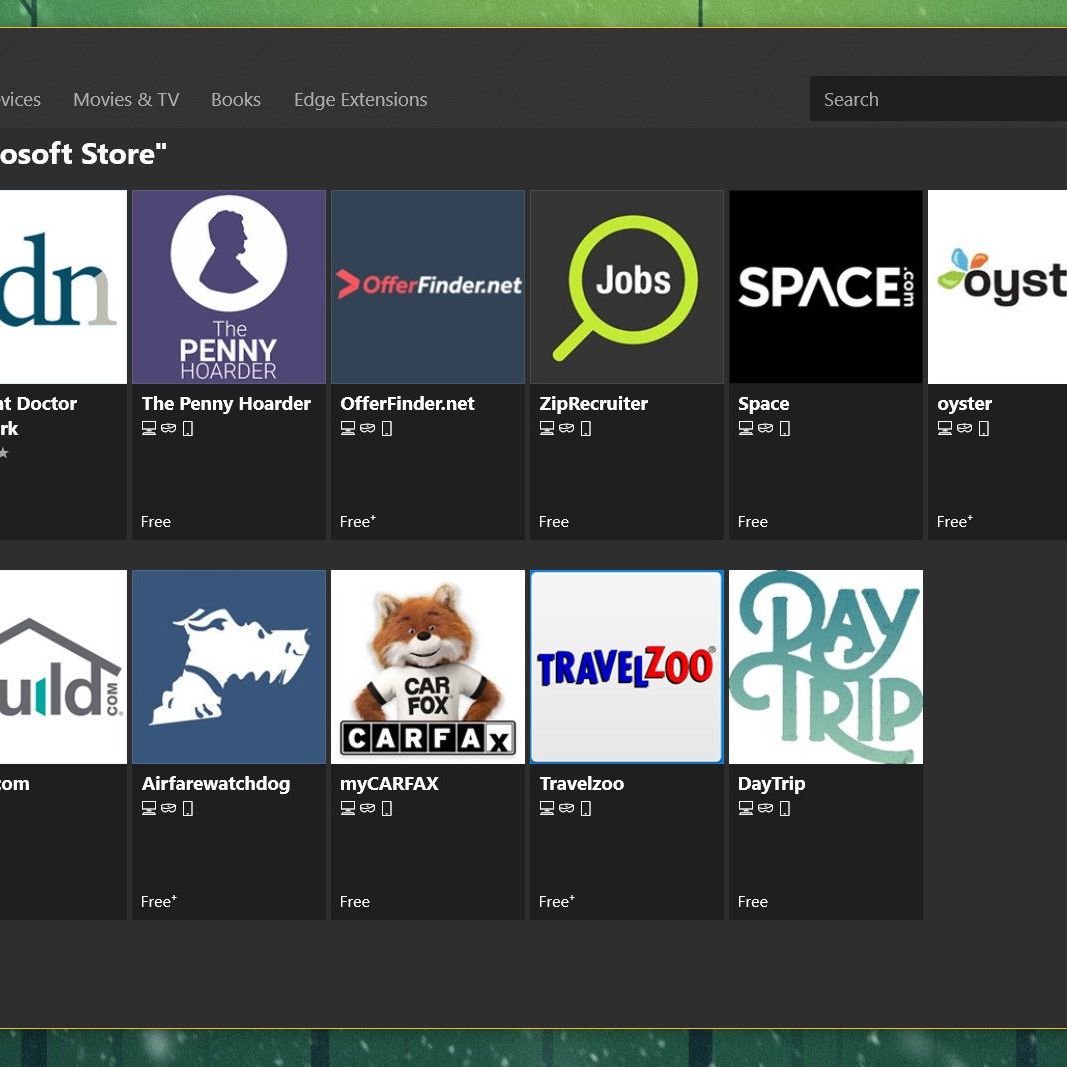The width and height of the screenshot is (1067, 1067).
Task: Click the PC device icon under DayTrip
Action: 746,808
